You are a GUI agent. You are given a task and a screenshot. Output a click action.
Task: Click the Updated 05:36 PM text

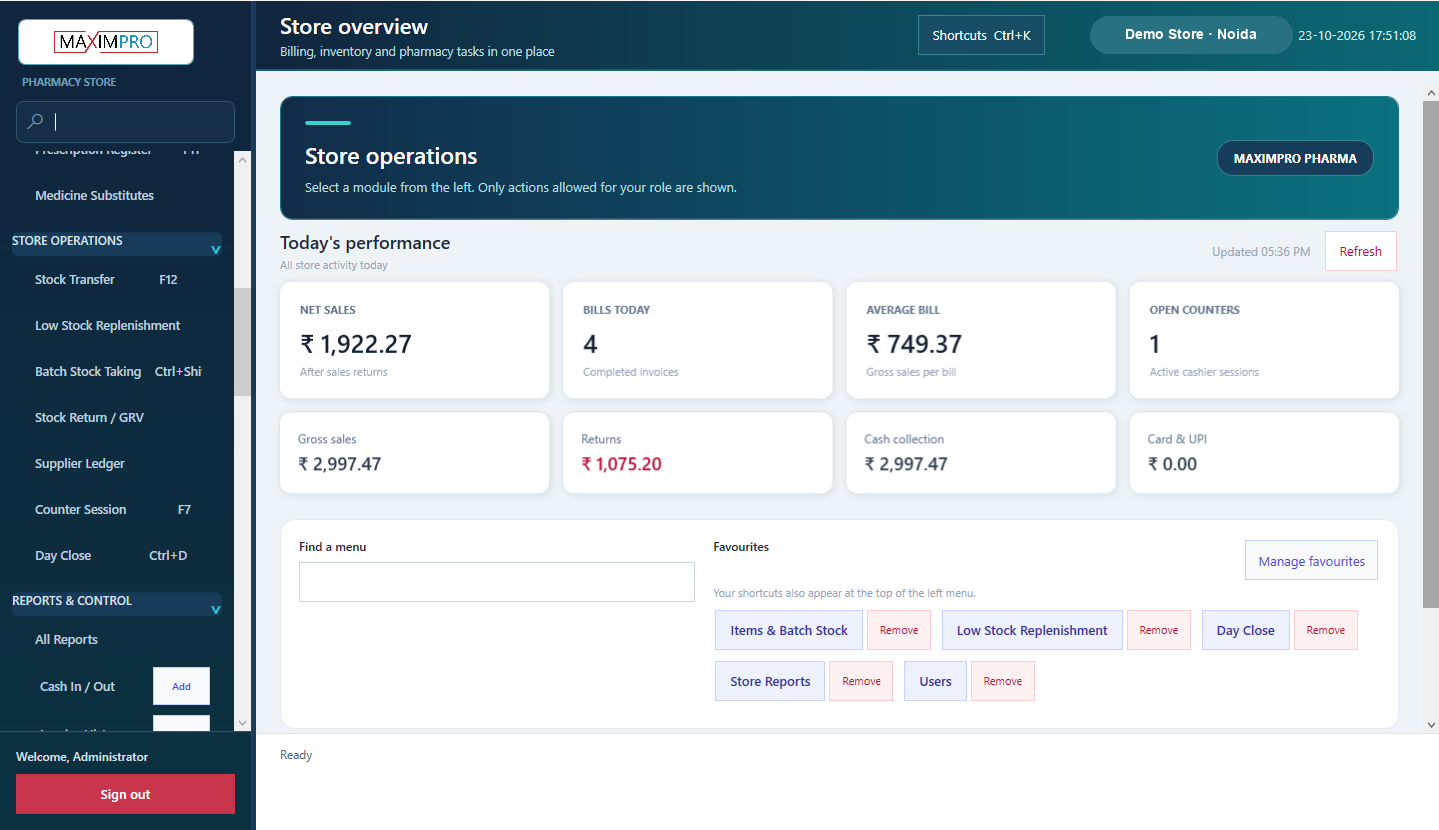pyautogui.click(x=1261, y=252)
